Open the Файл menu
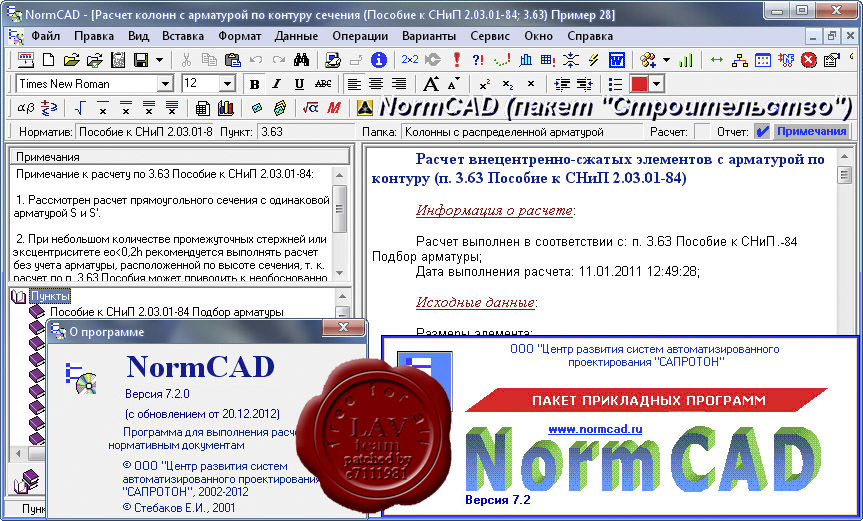Screen dimensions: 863x521 pyautogui.click(x=46, y=36)
